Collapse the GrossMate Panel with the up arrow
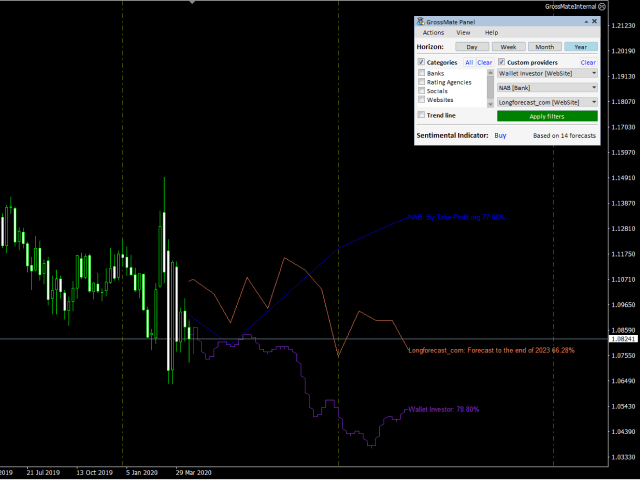The width and height of the screenshot is (640, 480). (586, 22)
